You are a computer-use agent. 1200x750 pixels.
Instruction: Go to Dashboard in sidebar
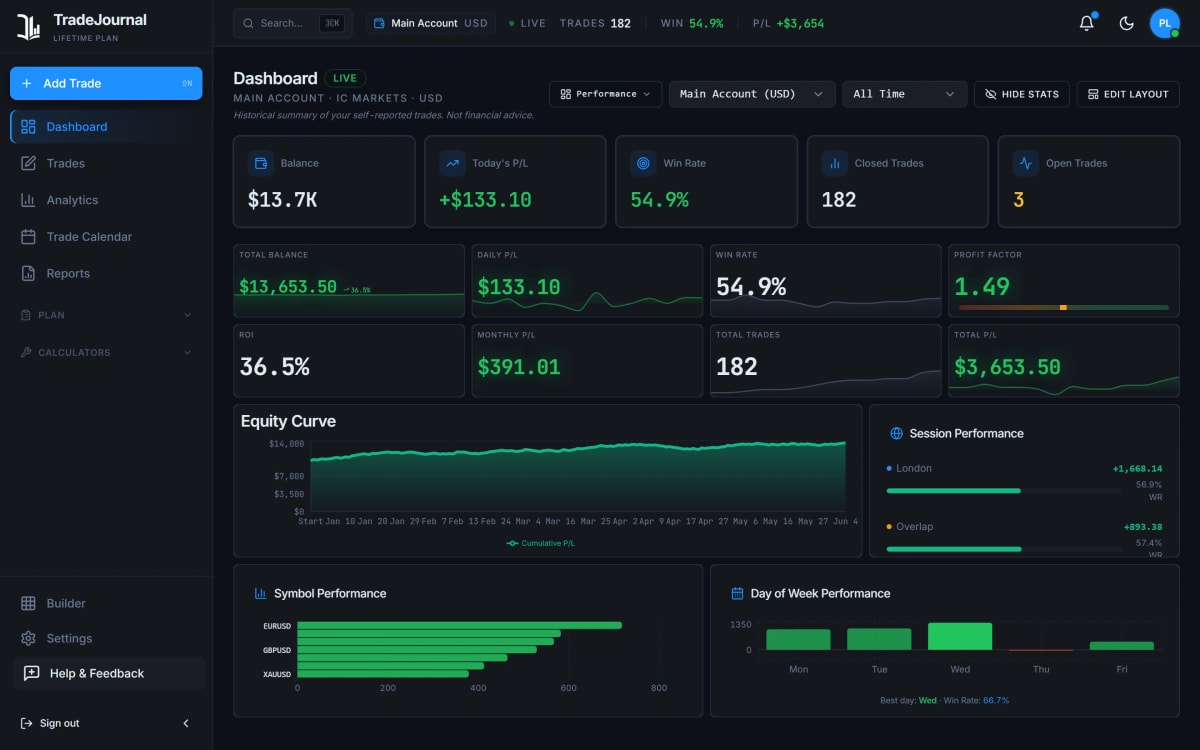point(106,126)
